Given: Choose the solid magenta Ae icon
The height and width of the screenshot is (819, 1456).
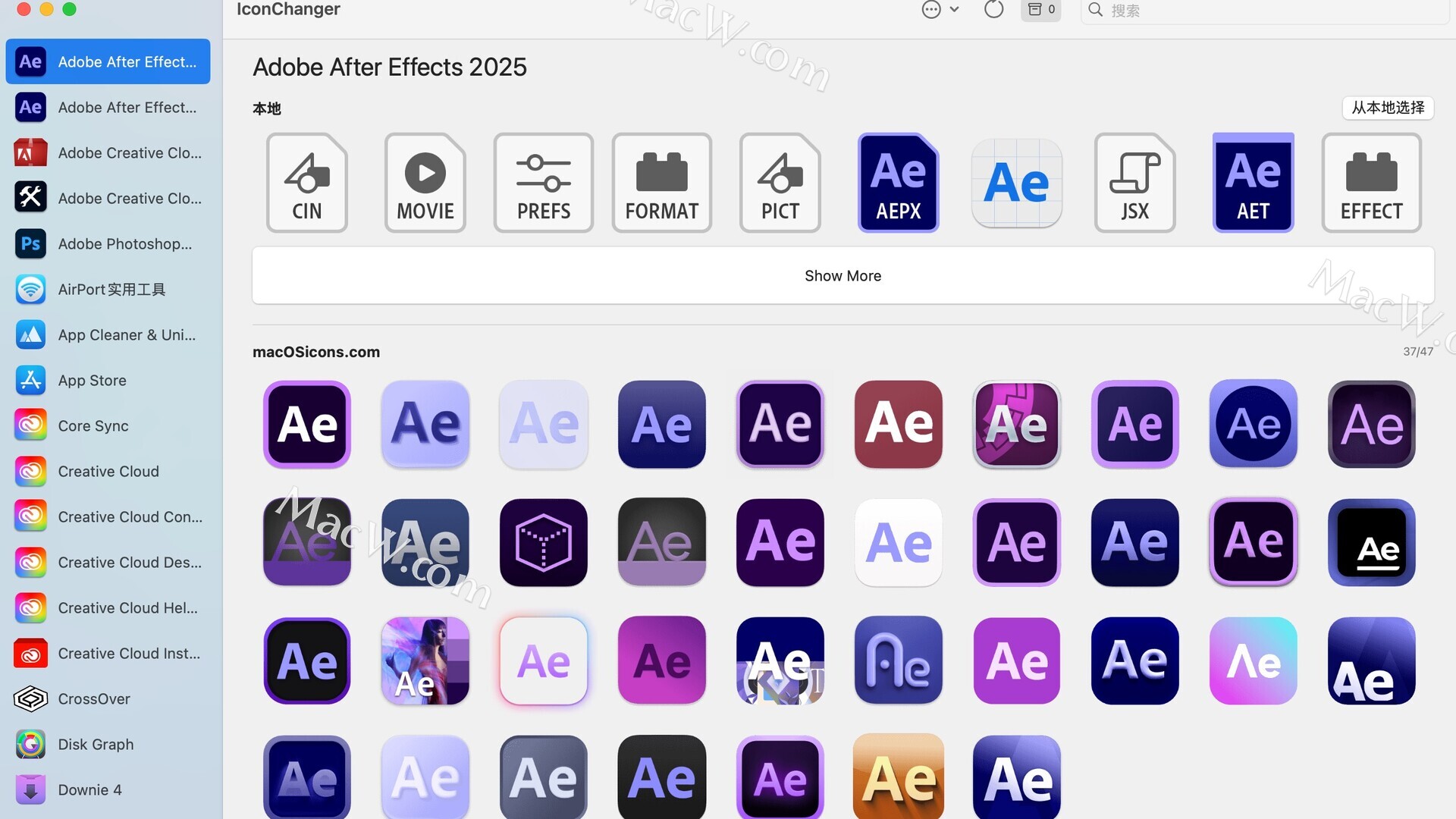Looking at the screenshot, I should click(x=662, y=661).
